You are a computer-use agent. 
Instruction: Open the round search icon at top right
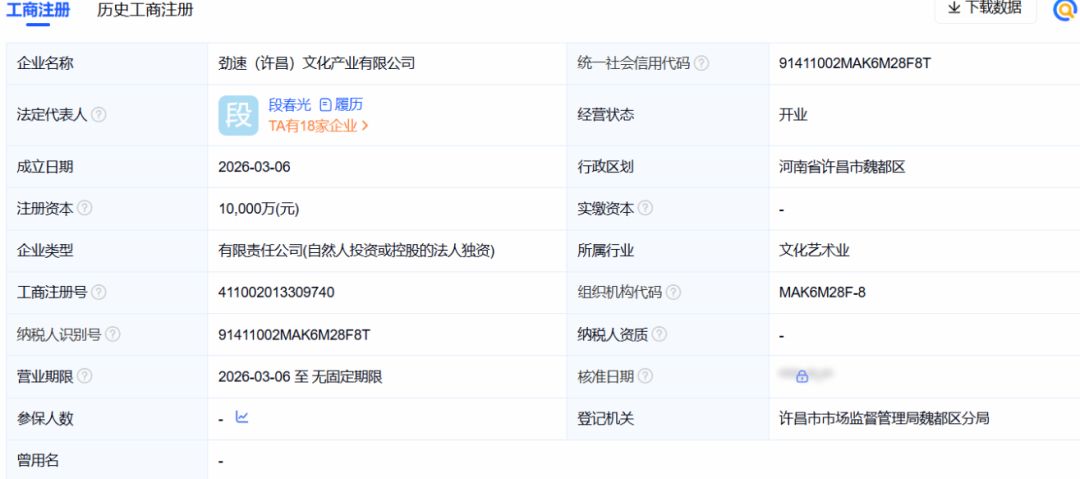pyautogui.click(x=1066, y=9)
